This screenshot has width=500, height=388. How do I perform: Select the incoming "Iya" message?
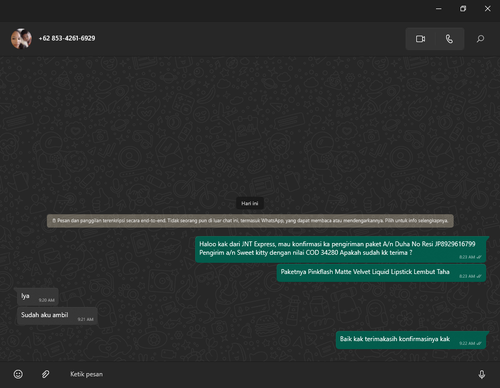click(x=38, y=297)
